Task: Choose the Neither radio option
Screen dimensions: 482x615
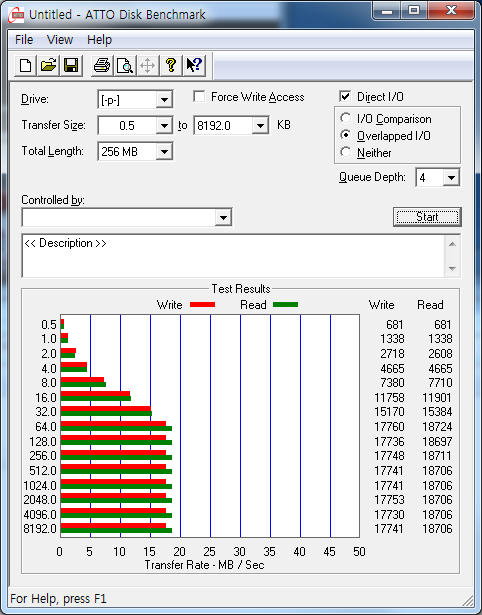Action: (346, 152)
